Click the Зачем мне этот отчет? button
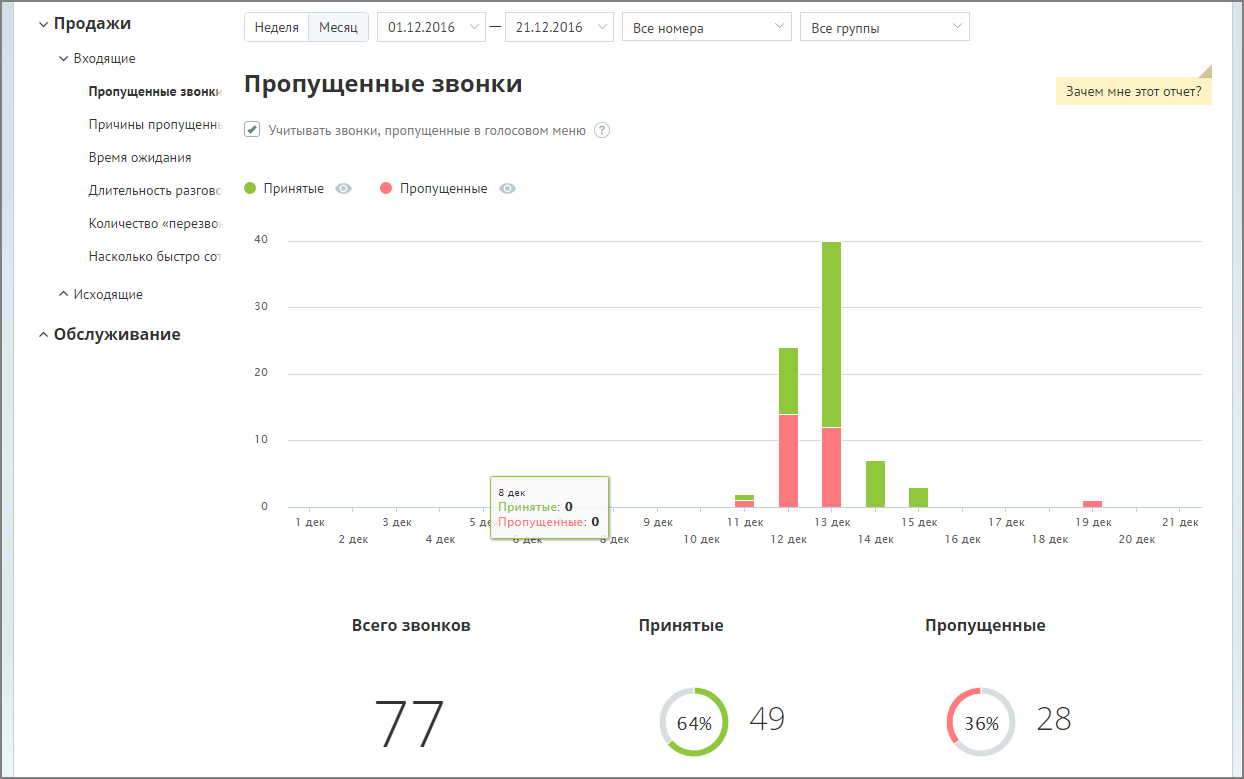 click(x=1134, y=91)
